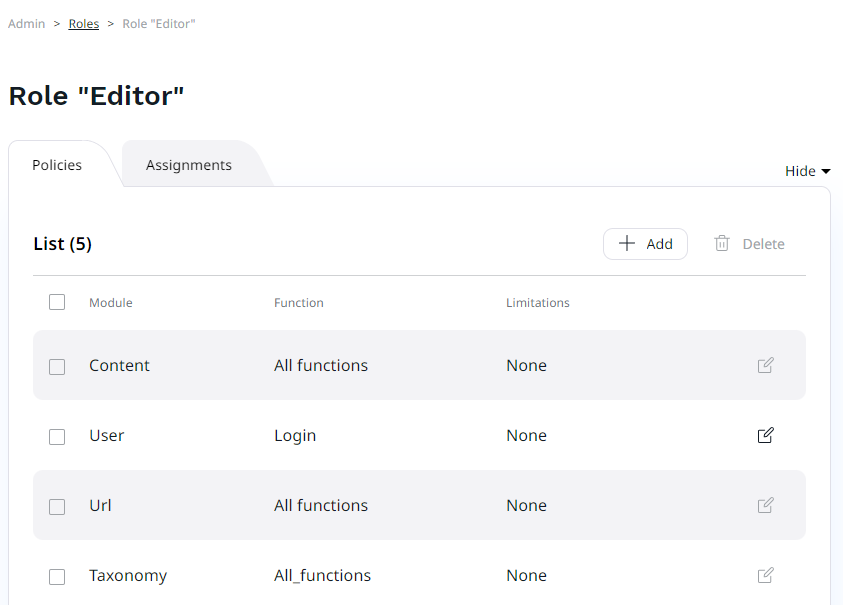The image size is (843, 605).
Task: Click the Limitations column header
Action: [x=538, y=303]
